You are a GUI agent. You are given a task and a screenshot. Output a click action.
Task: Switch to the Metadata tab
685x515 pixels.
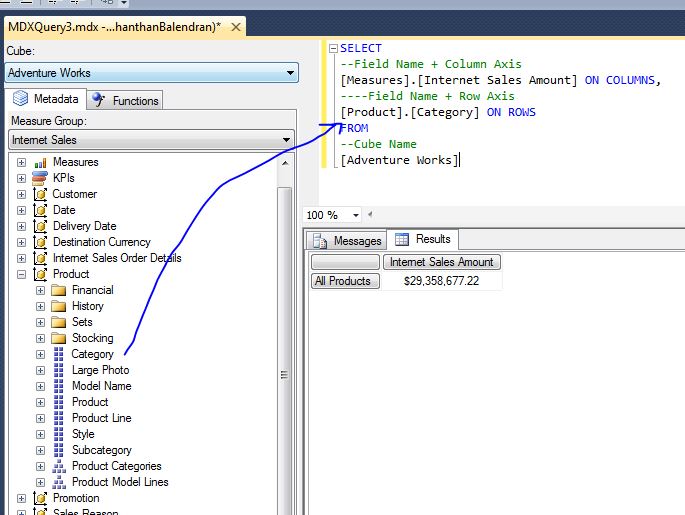point(45,99)
